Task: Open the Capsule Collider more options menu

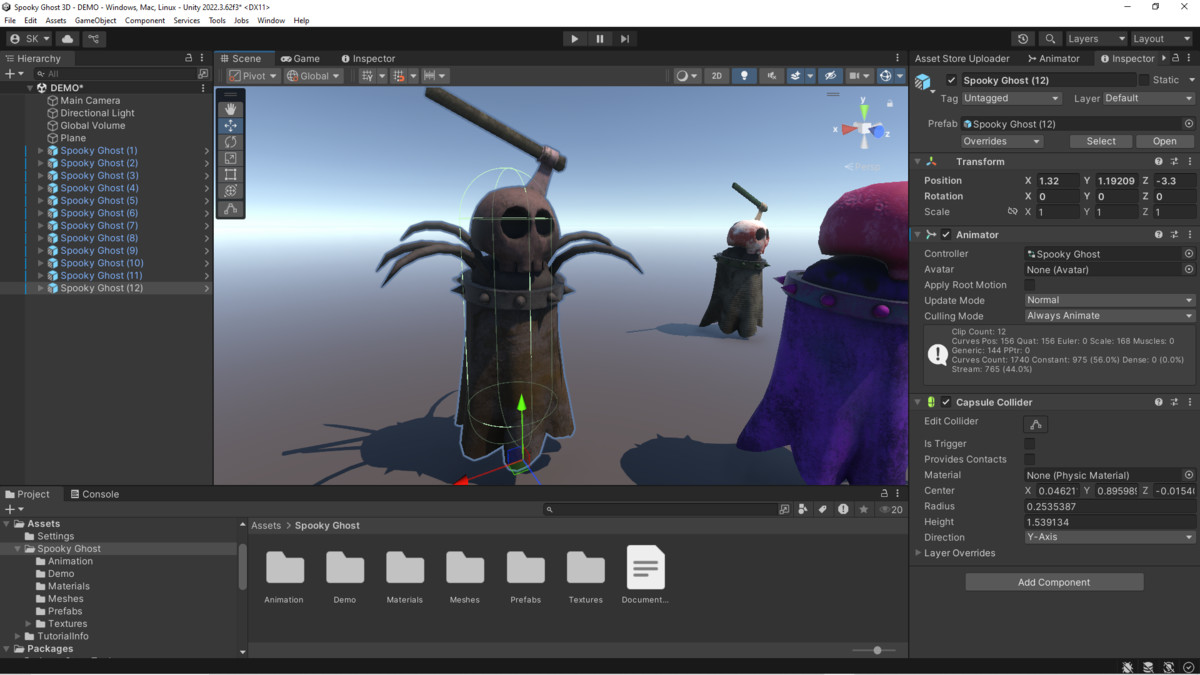Action: (x=1190, y=402)
